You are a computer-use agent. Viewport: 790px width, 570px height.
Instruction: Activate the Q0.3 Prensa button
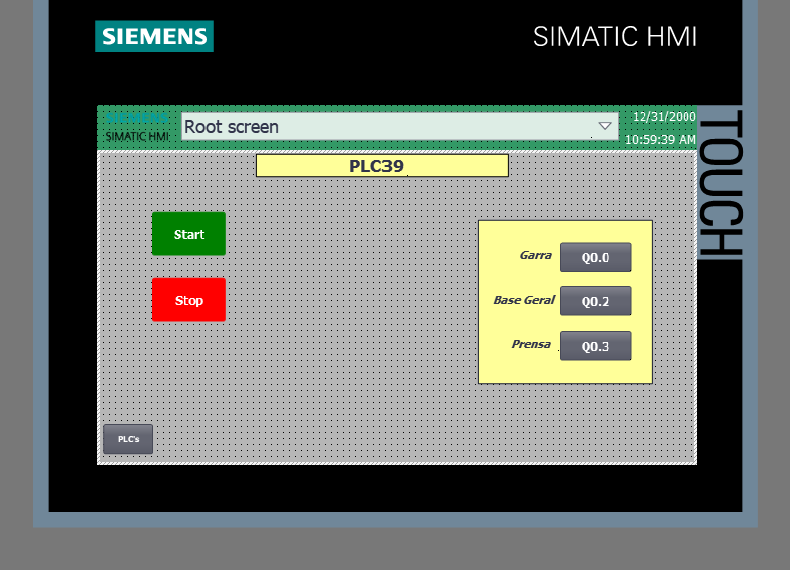596,346
